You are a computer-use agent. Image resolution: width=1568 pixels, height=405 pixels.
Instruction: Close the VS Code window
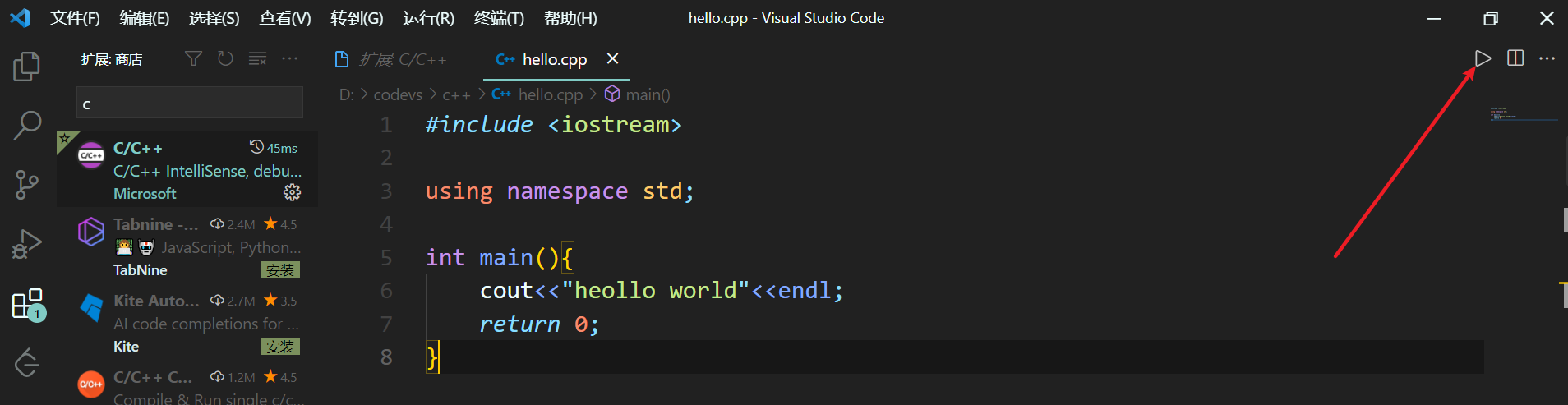coord(1547,18)
